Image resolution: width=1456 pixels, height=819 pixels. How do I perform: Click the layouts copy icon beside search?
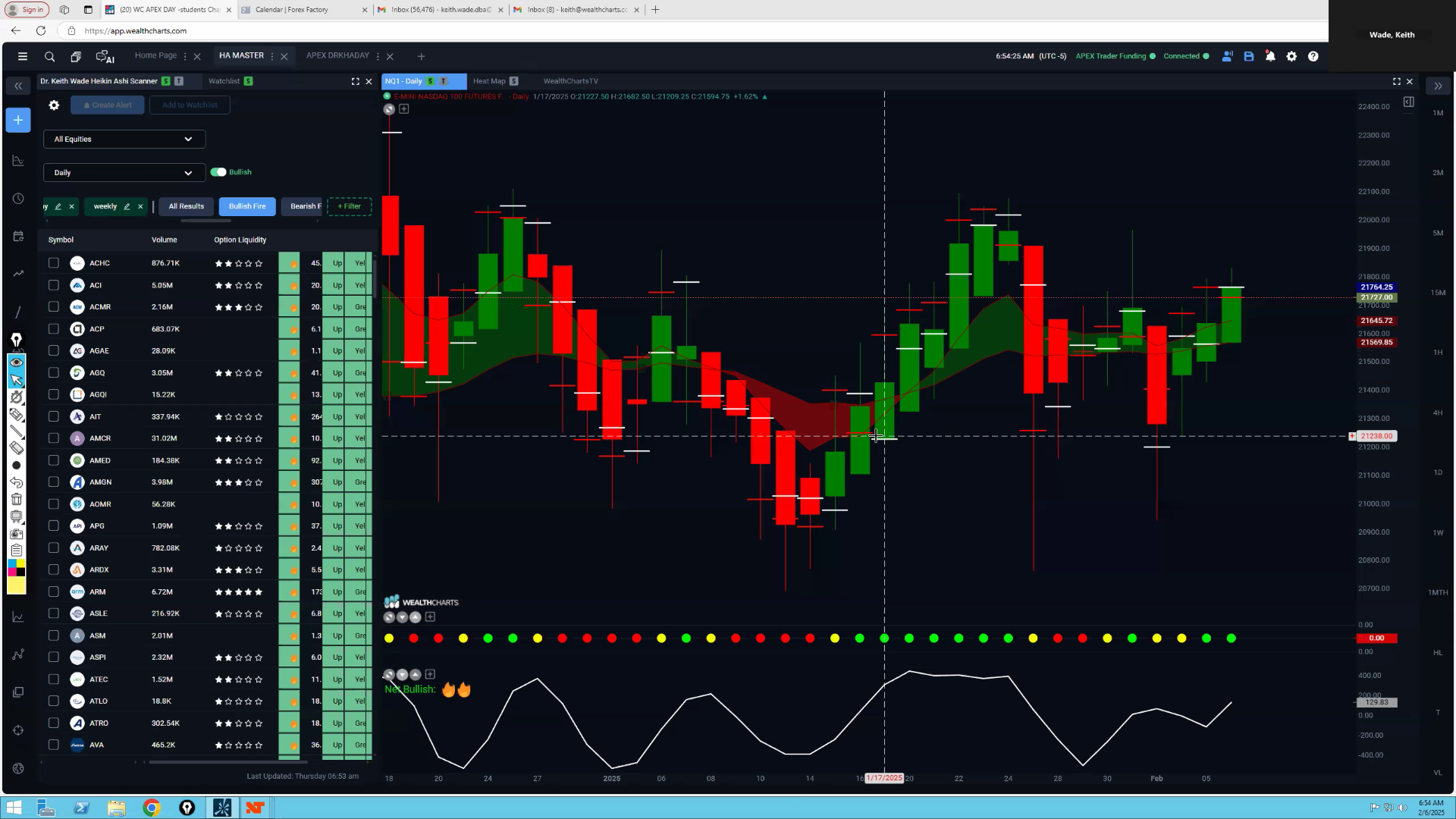pyautogui.click(x=76, y=56)
